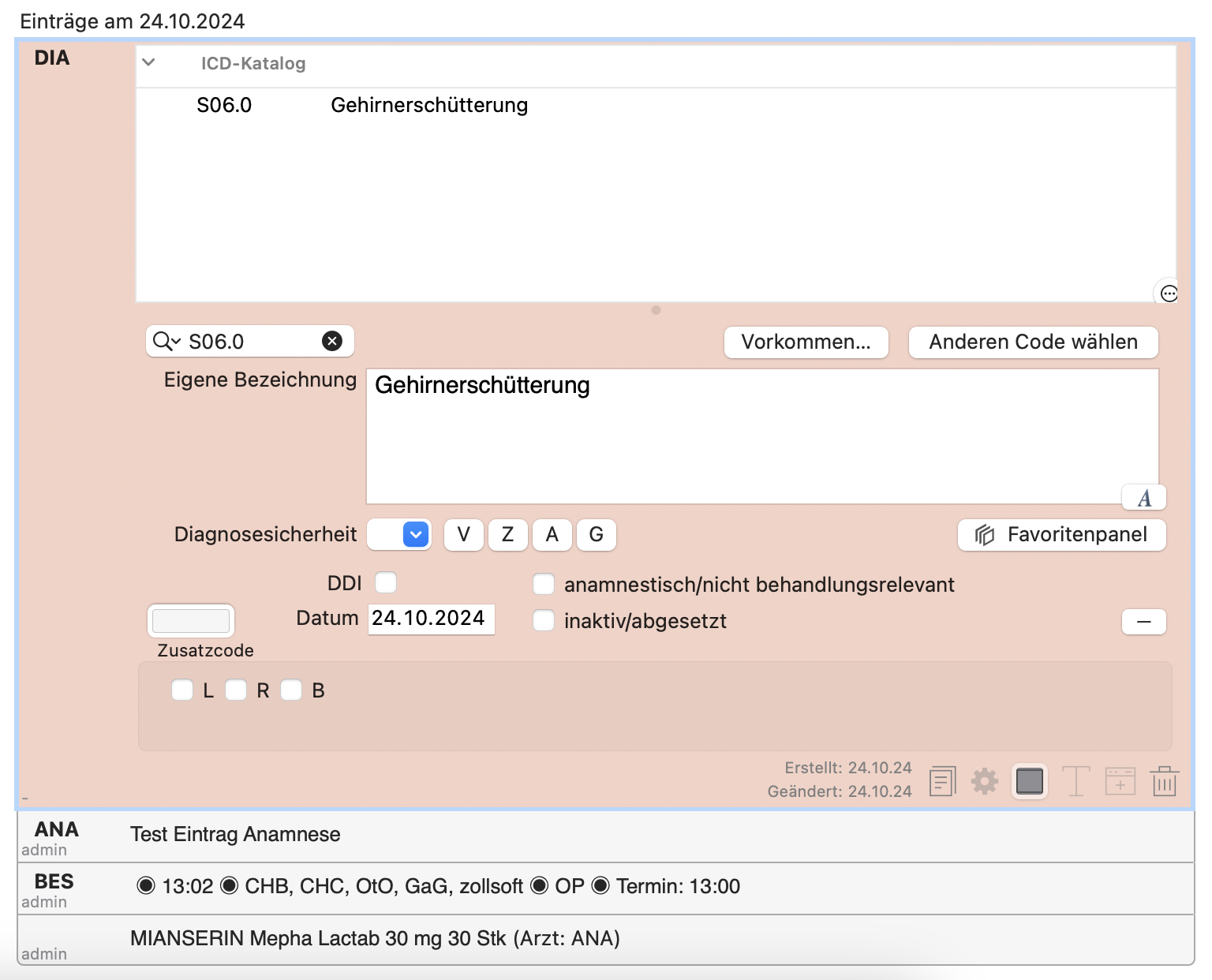Click the dark square color icon
The width and height of the screenshot is (1212, 980).
click(1030, 781)
